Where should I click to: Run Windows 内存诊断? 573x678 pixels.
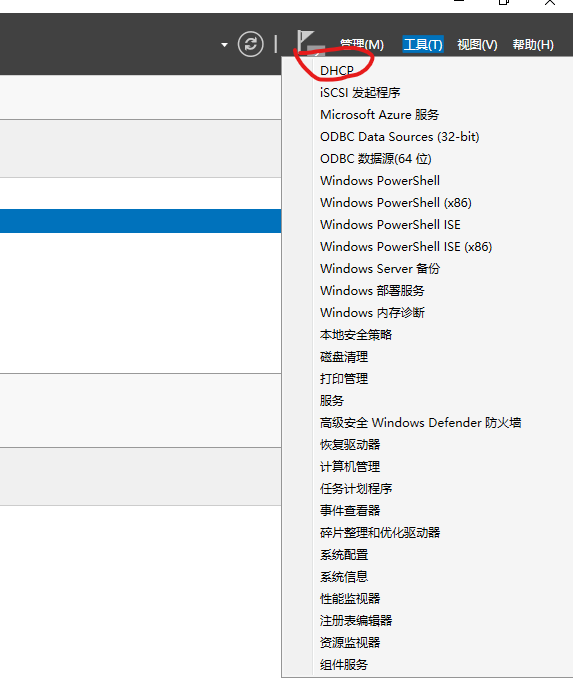(x=372, y=312)
